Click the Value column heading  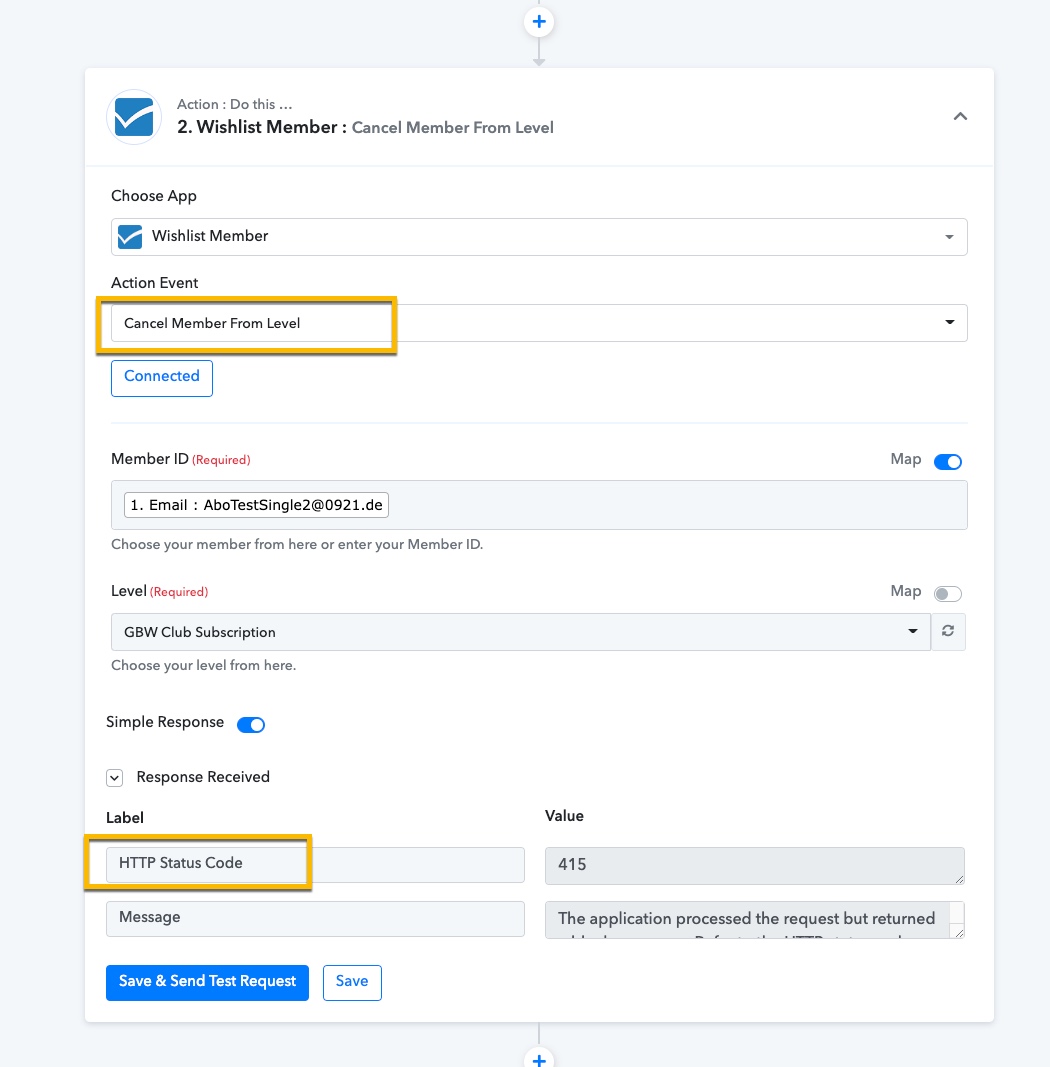tap(564, 816)
